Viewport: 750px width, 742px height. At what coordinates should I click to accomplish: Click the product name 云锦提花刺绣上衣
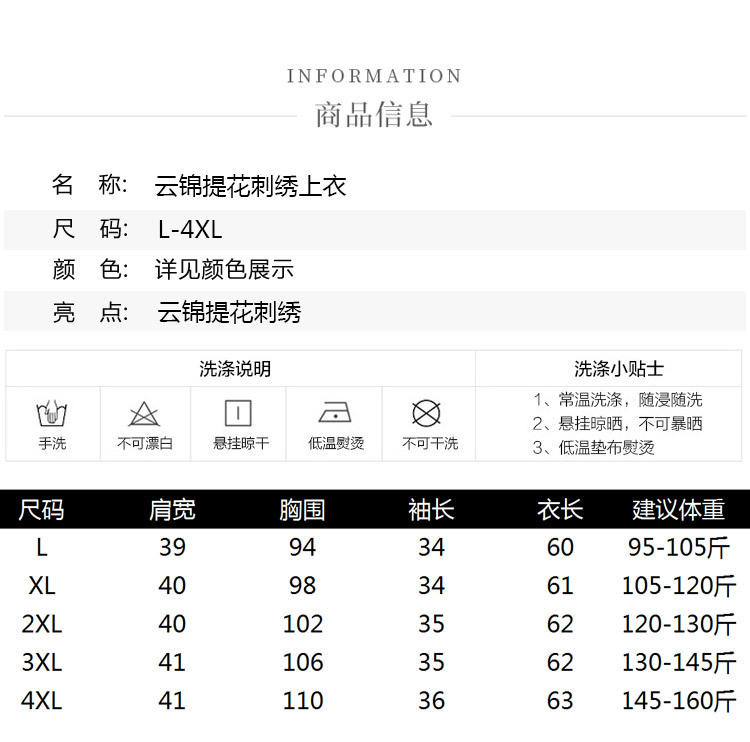click(x=251, y=186)
